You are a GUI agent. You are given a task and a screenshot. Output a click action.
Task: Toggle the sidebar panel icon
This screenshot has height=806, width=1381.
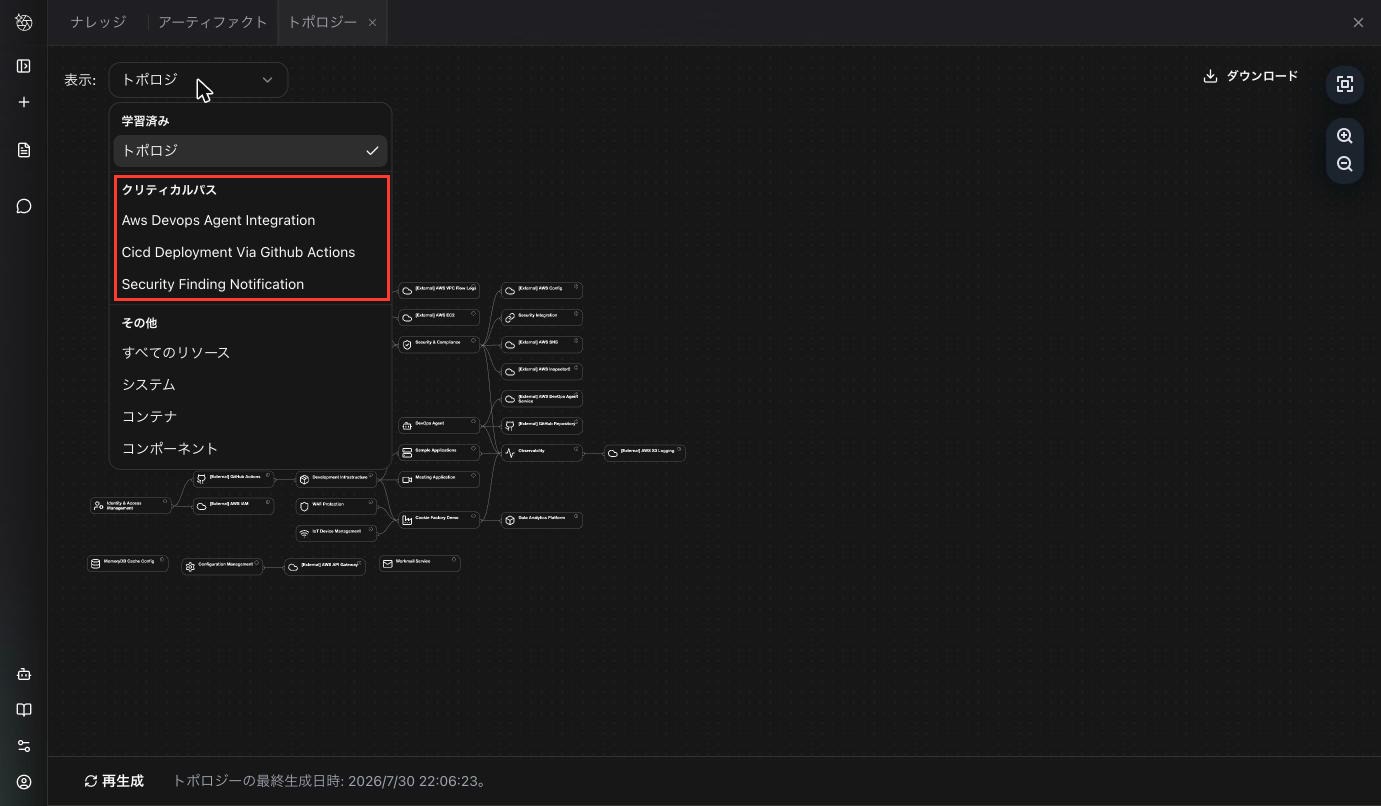(24, 66)
